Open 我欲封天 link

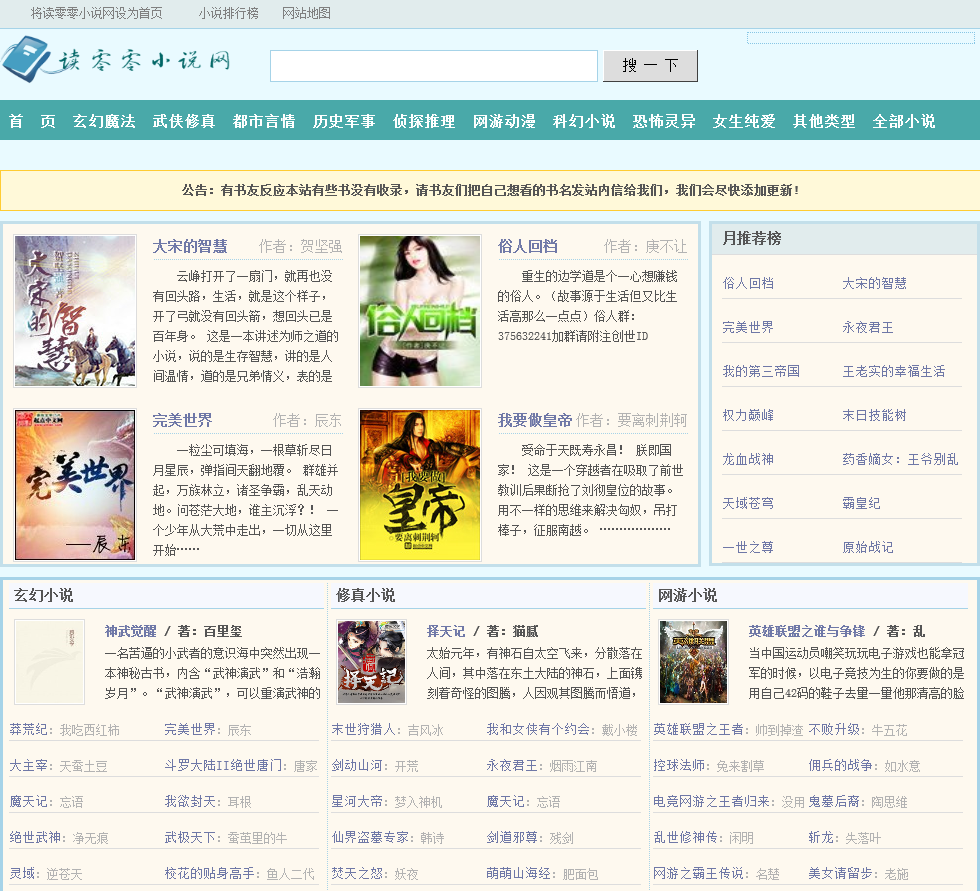click(x=190, y=802)
